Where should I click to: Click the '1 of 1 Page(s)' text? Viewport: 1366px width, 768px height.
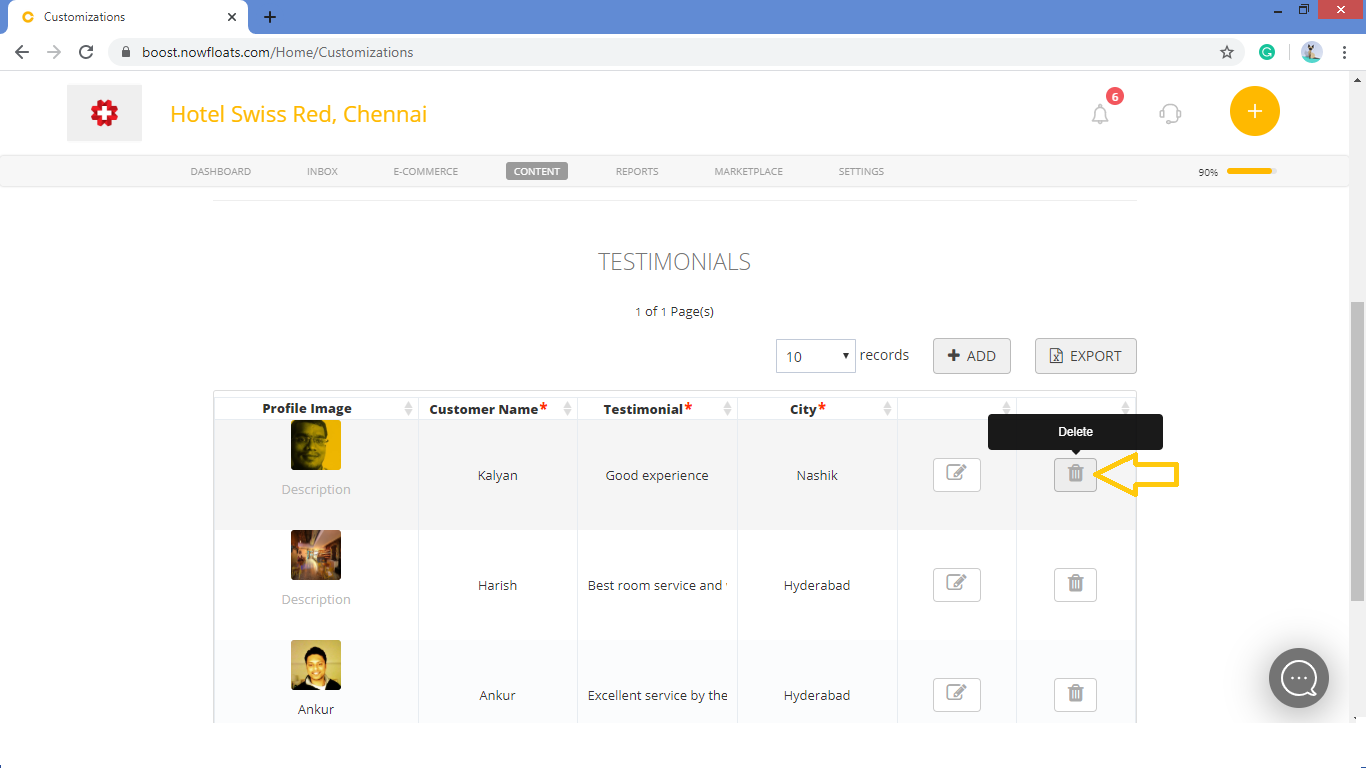tap(674, 311)
